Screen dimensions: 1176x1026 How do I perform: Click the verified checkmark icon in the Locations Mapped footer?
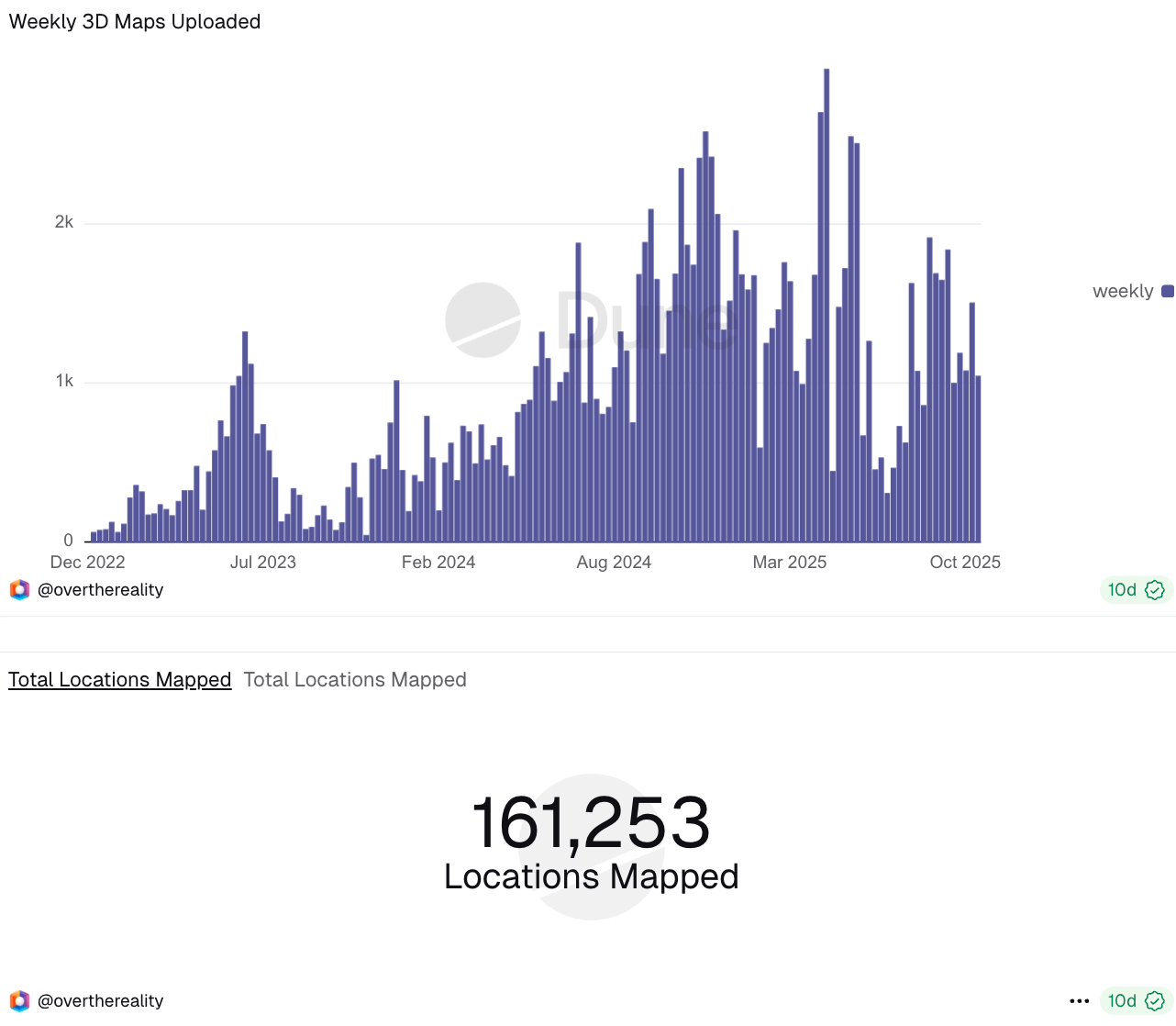(x=1155, y=1001)
